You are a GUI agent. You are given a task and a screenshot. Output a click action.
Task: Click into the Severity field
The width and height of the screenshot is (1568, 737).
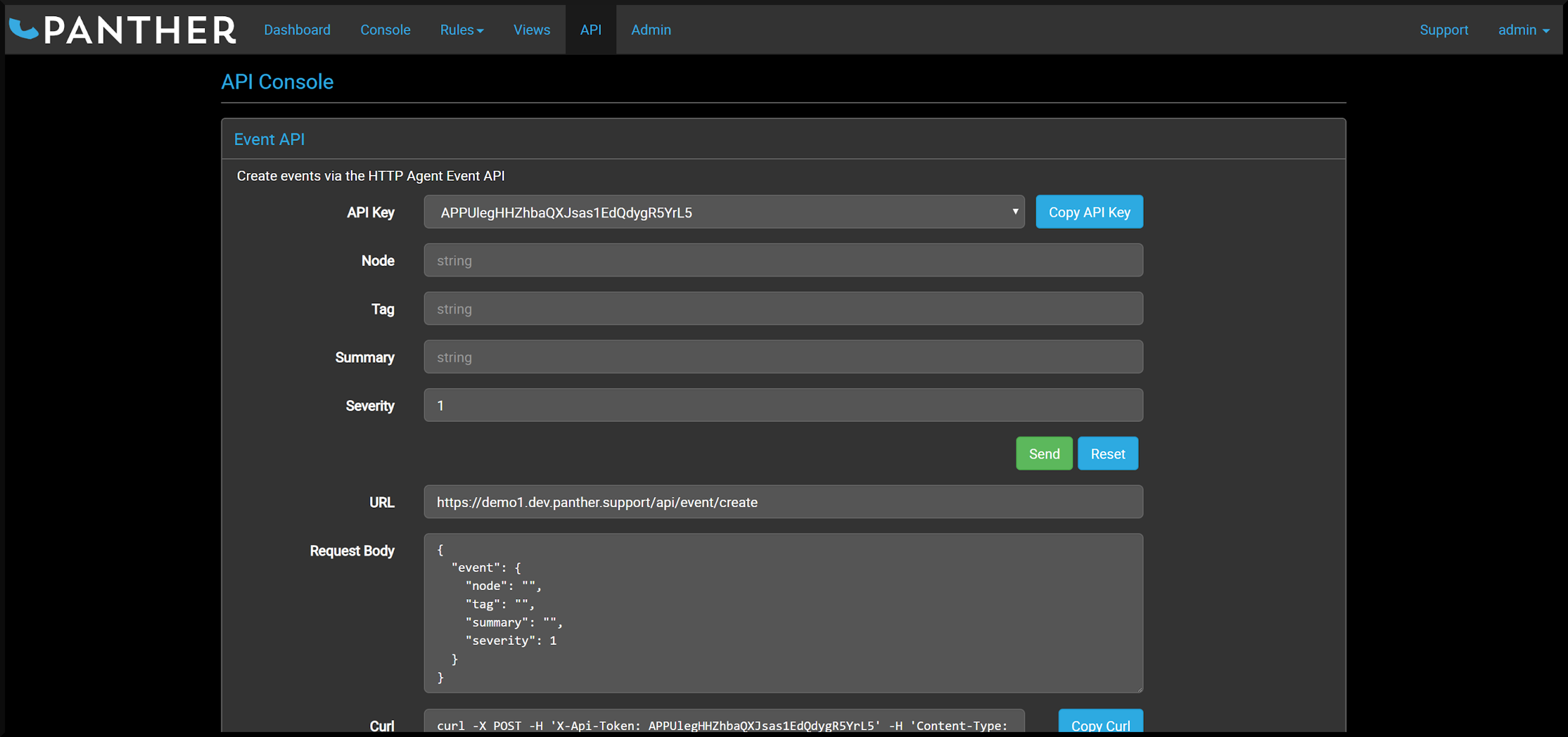click(x=784, y=406)
